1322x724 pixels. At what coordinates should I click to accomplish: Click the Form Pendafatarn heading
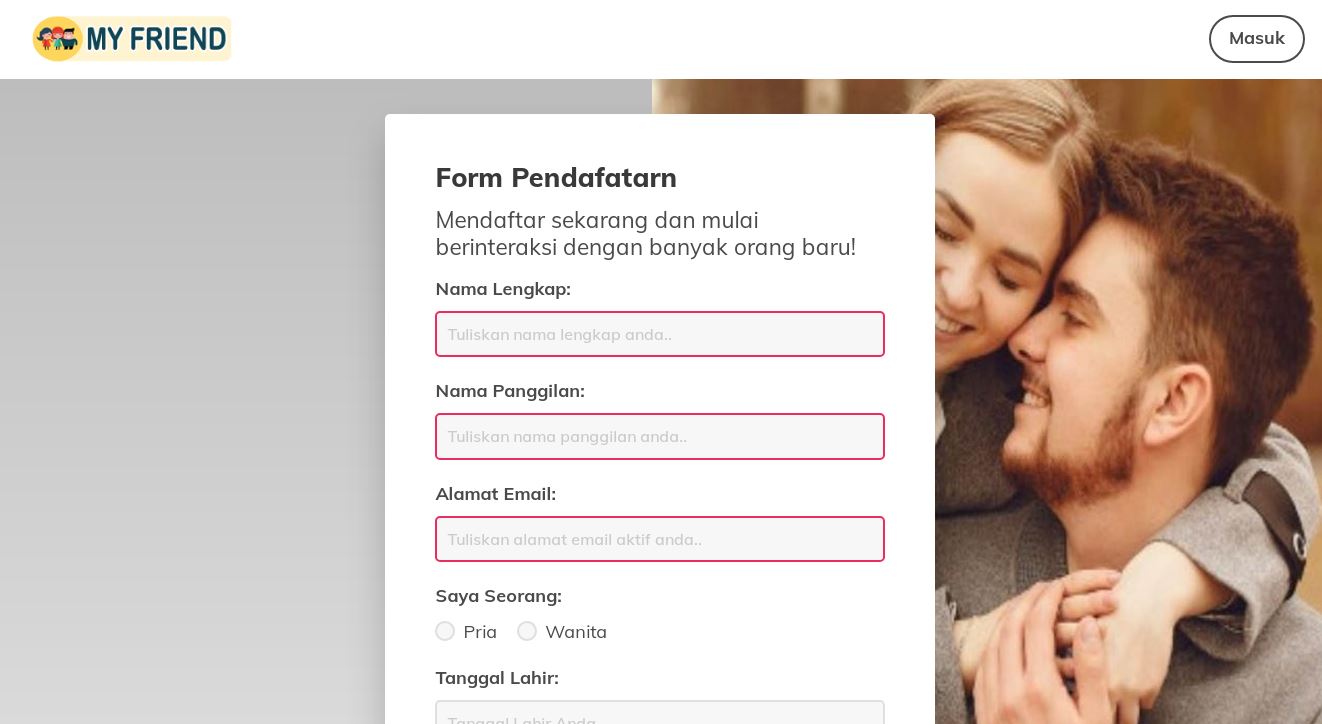tap(556, 178)
